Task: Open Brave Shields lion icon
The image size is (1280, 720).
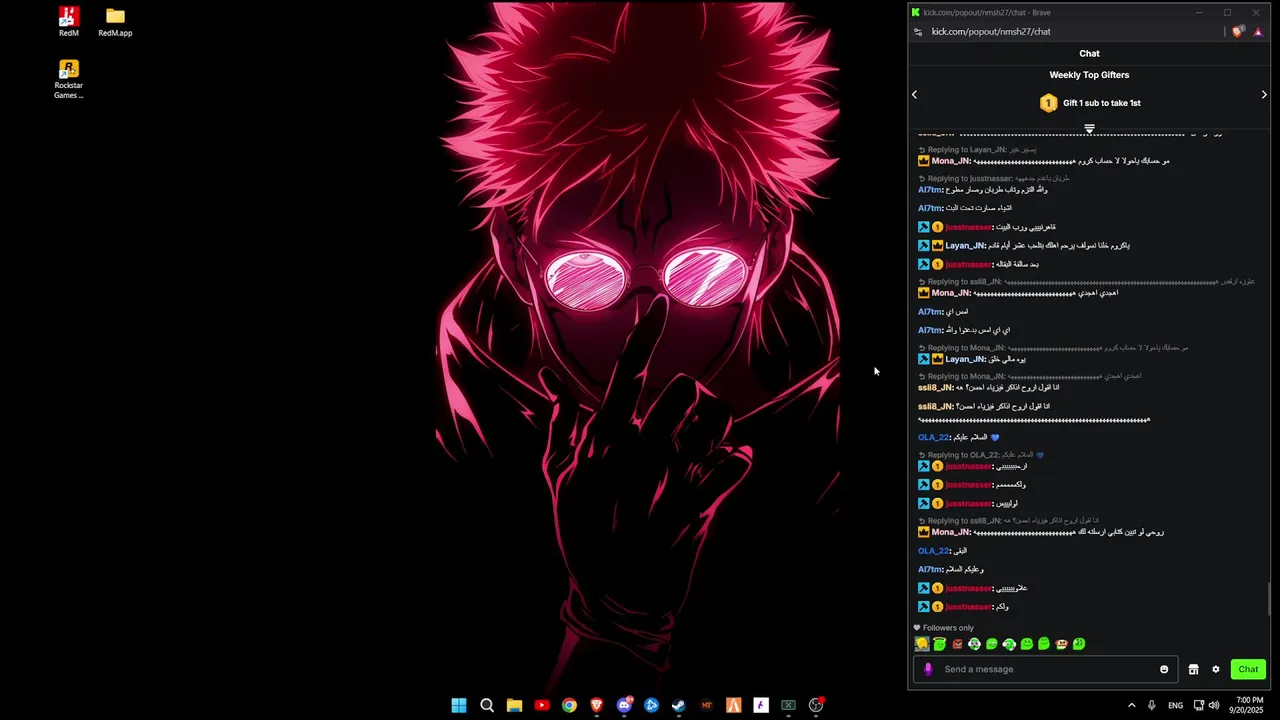Action: click(1238, 32)
